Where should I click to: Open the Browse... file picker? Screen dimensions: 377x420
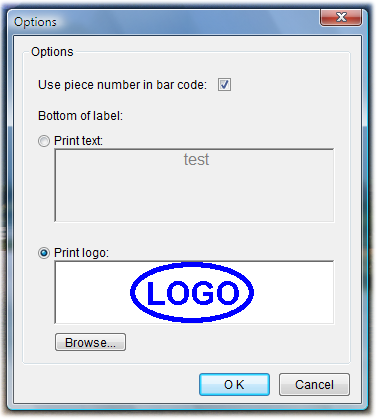[90, 342]
